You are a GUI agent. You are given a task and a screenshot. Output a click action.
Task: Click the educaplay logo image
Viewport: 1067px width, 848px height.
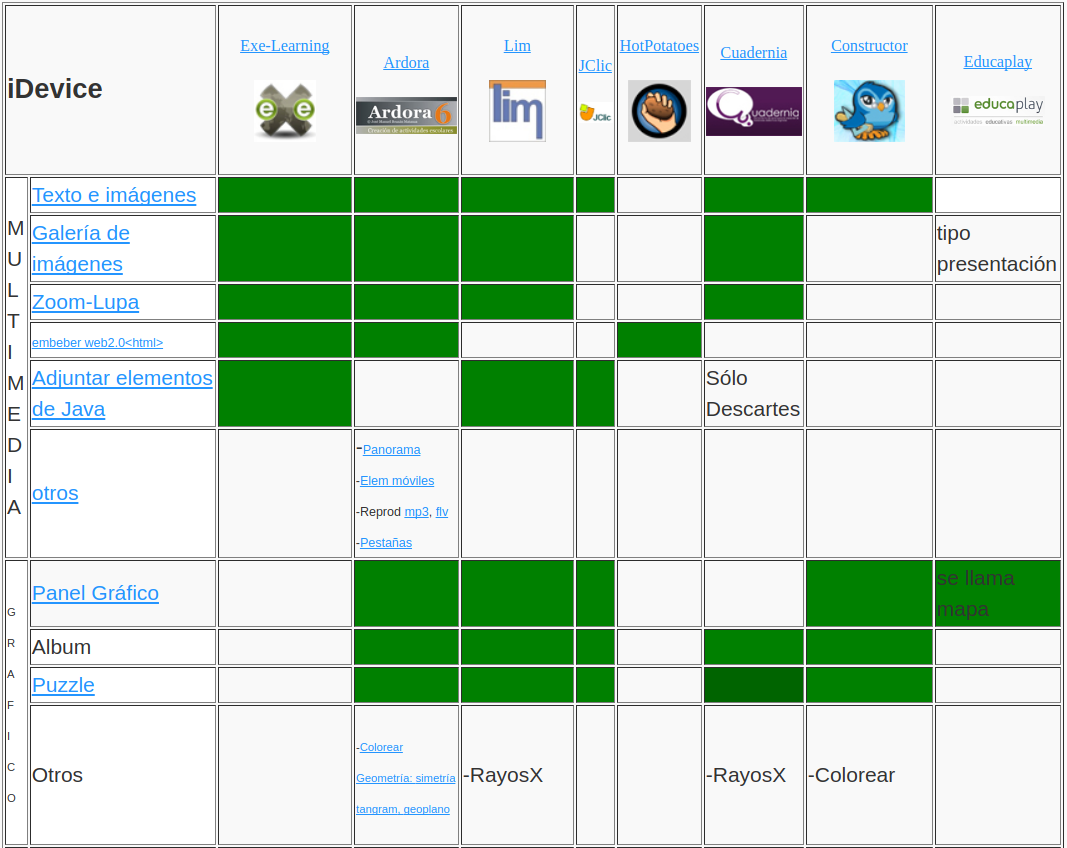tap(998, 110)
